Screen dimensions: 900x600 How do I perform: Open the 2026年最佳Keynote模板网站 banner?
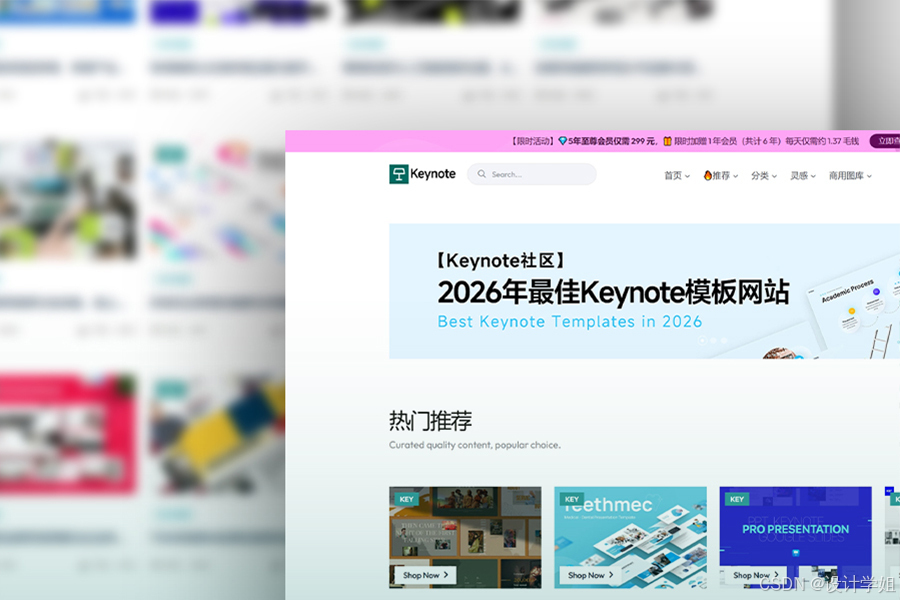pos(644,291)
